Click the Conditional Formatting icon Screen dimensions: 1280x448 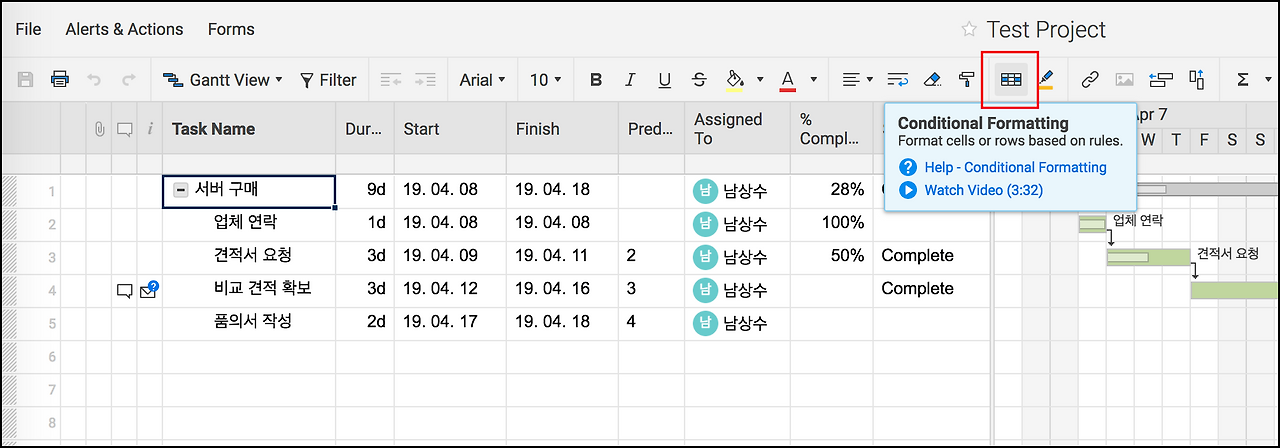coord(1011,80)
